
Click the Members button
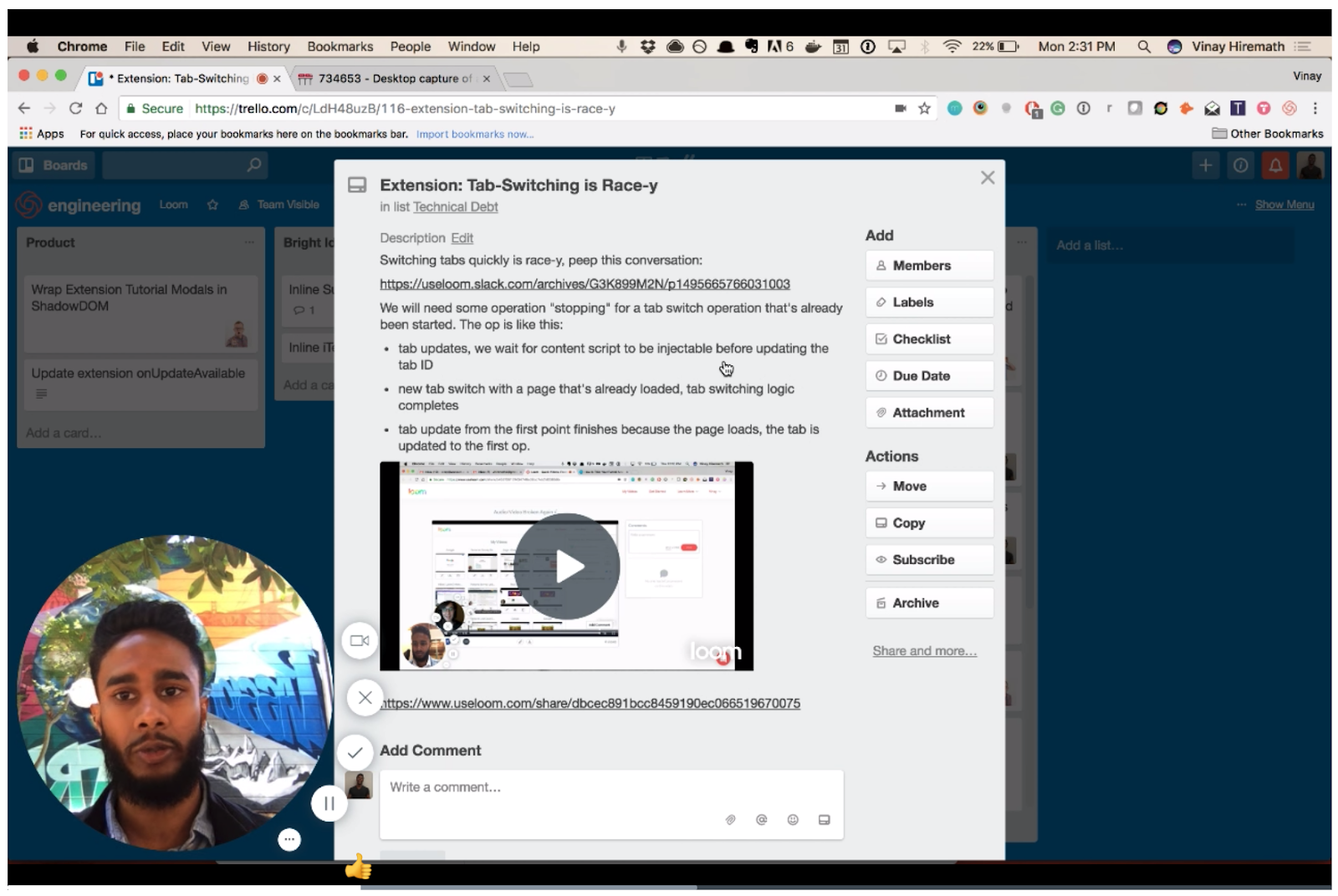[929, 266]
